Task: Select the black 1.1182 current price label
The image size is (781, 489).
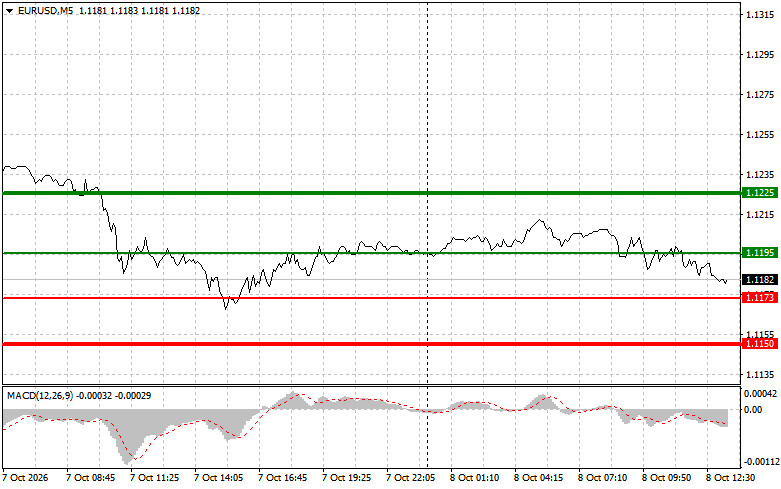Action: pos(760,280)
